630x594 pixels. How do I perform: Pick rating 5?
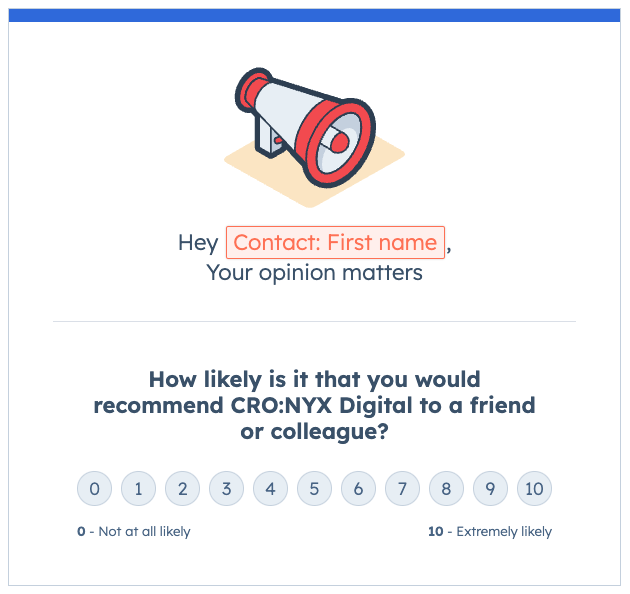[x=314, y=489]
